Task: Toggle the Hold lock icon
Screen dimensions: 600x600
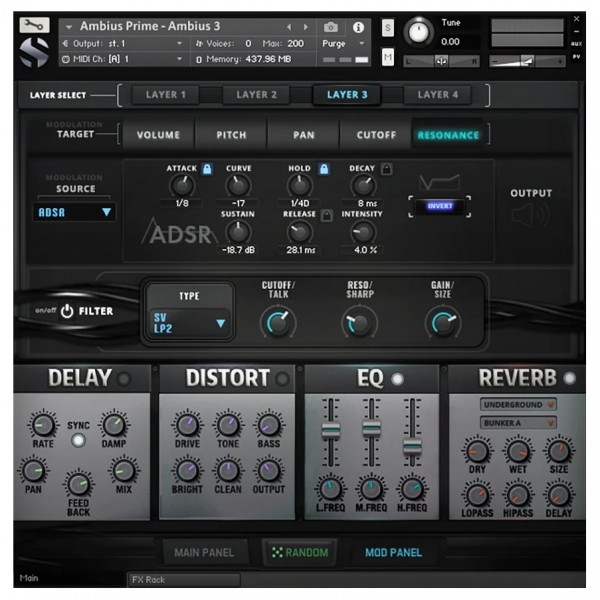Action: (324, 169)
